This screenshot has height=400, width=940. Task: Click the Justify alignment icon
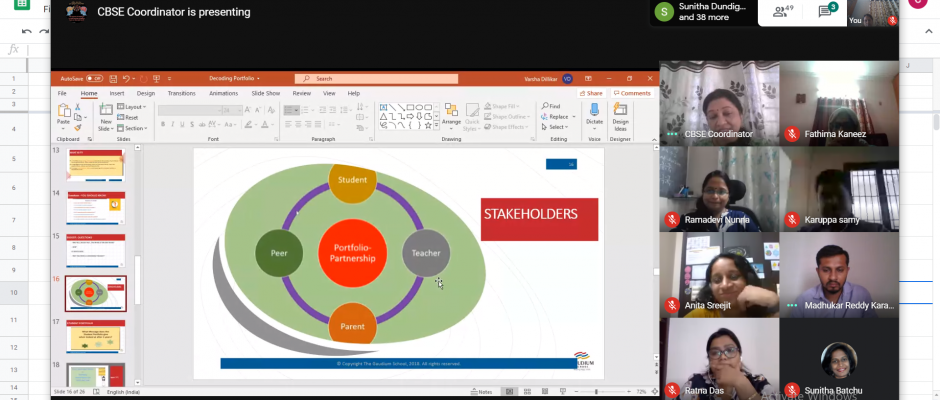(x=318, y=124)
